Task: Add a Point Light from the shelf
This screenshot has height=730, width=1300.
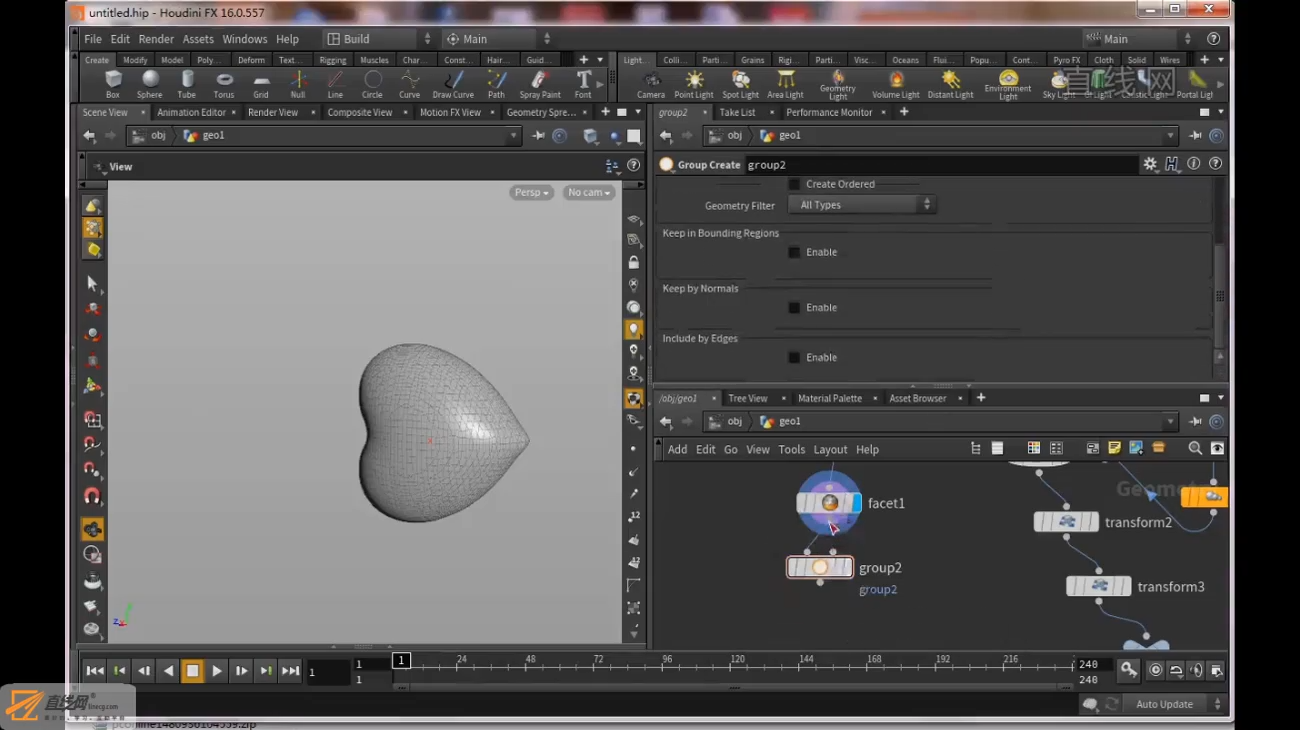Action: pos(694,85)
